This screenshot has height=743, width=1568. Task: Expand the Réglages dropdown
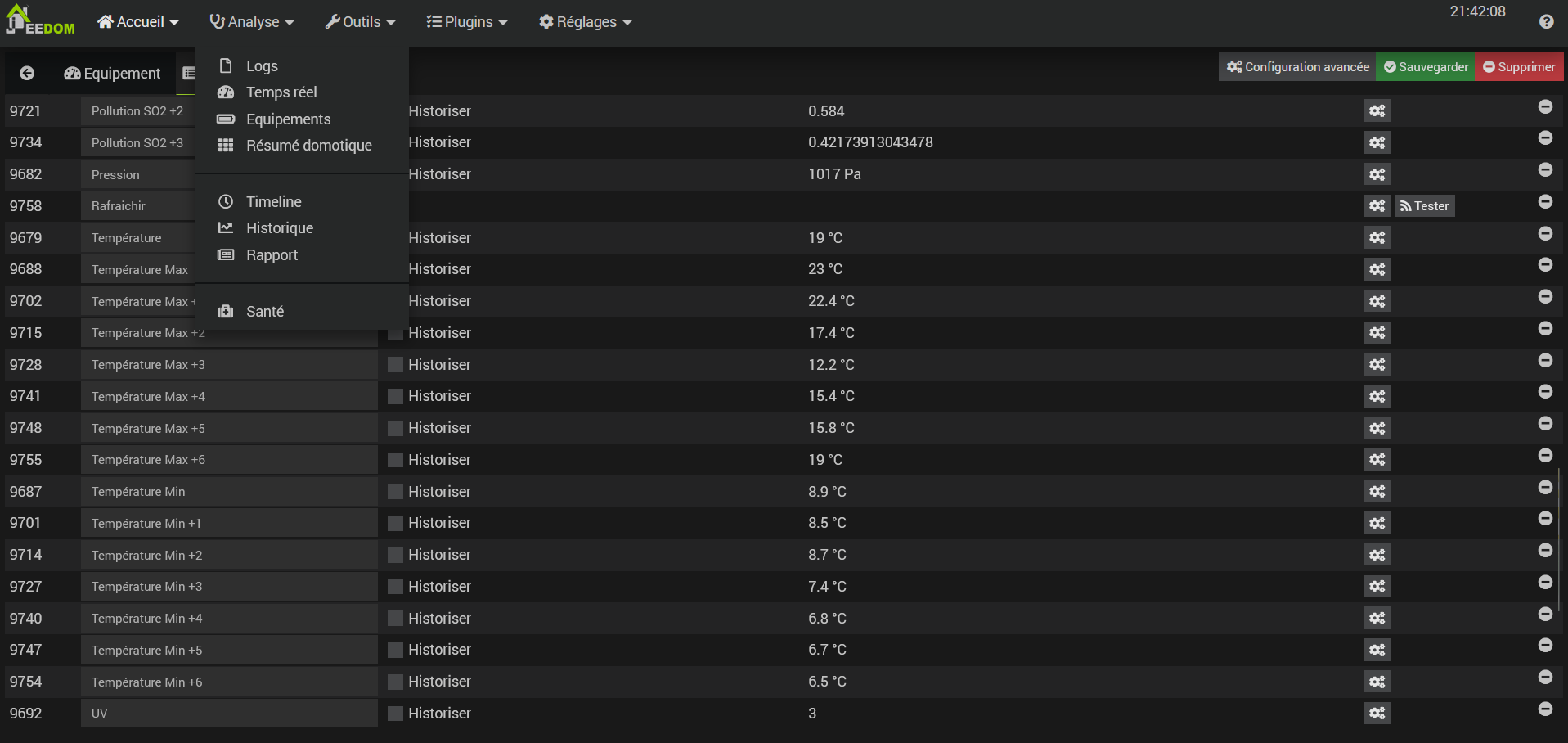pos(586,22)
